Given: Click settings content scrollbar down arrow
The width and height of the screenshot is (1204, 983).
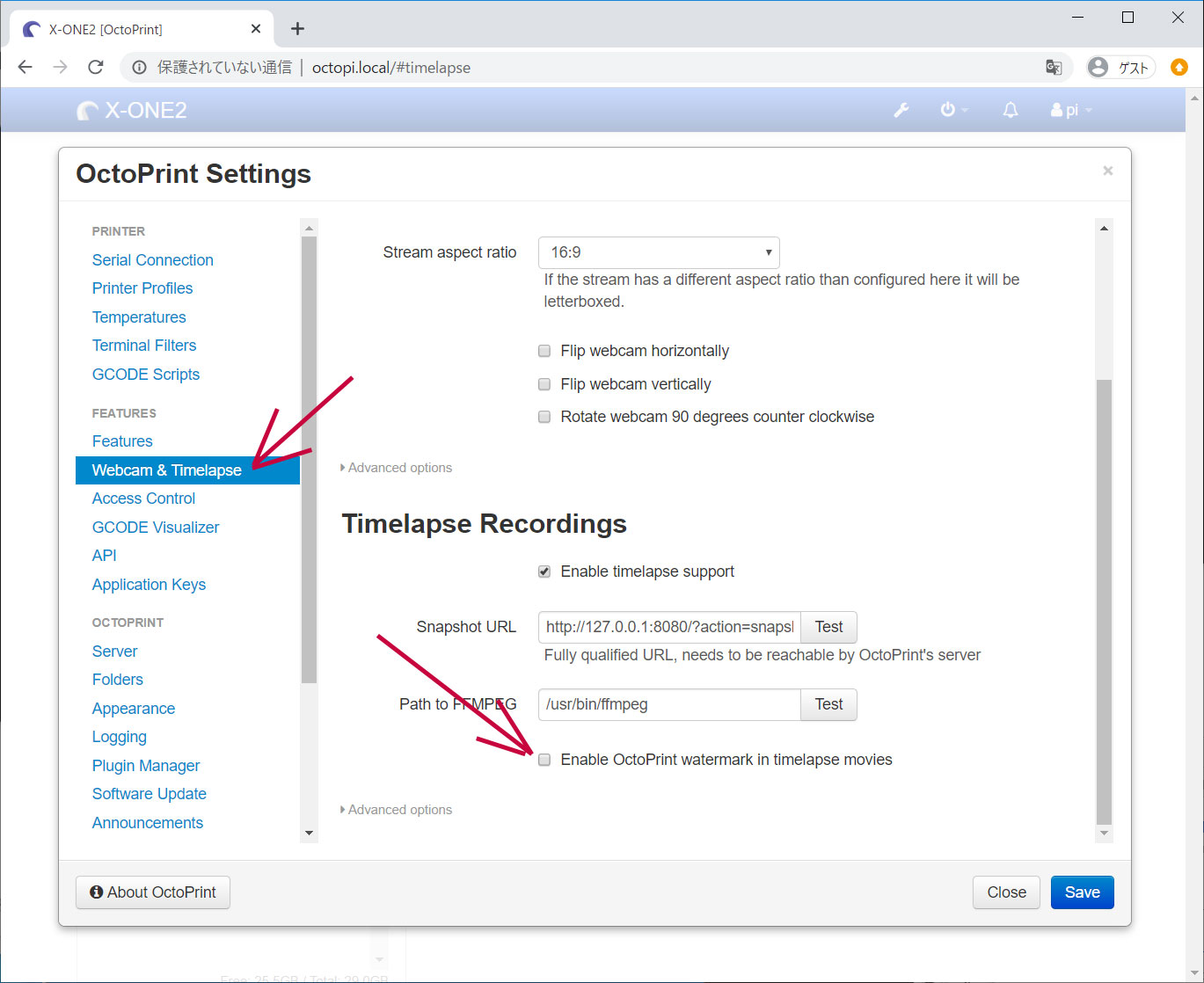Looking at the screenshot, I should [1104, 833].
